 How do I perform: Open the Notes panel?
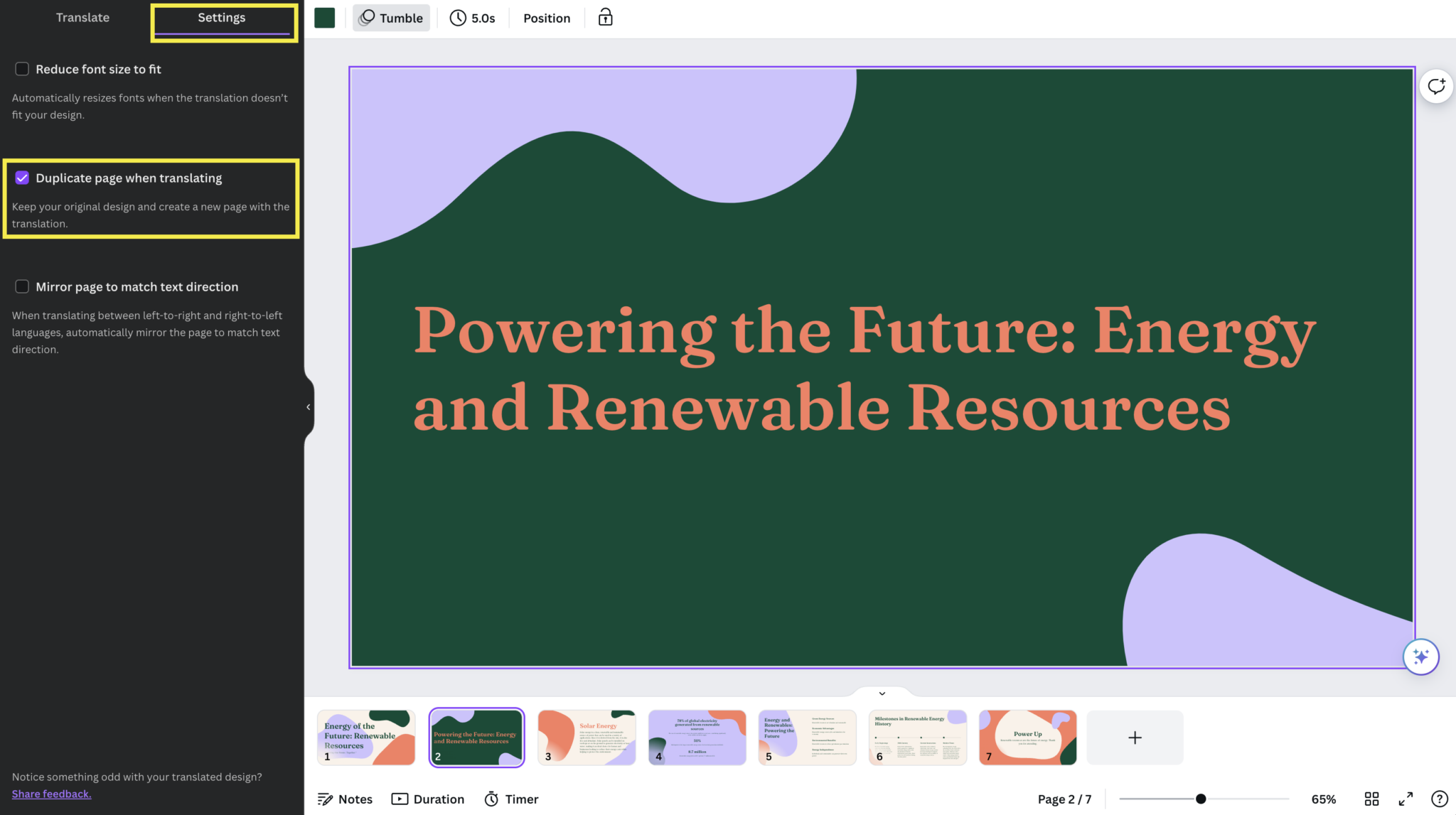345,799
